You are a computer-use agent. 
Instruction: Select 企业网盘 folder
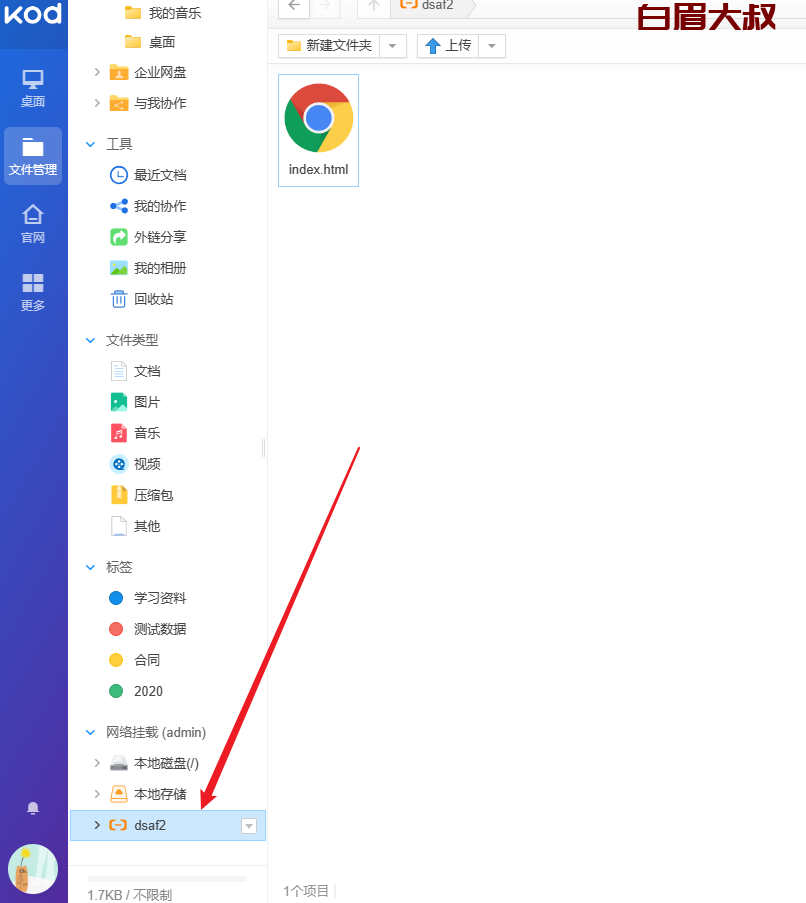point(160,73)
